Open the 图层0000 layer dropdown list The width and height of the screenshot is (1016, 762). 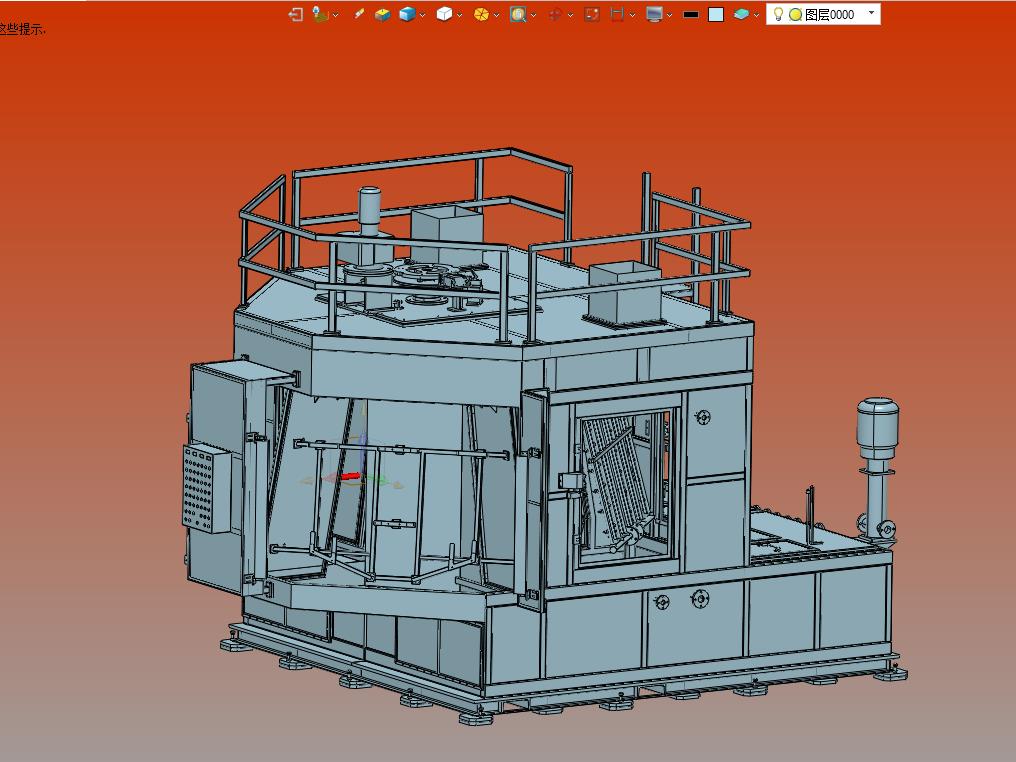tap(872, 12)
